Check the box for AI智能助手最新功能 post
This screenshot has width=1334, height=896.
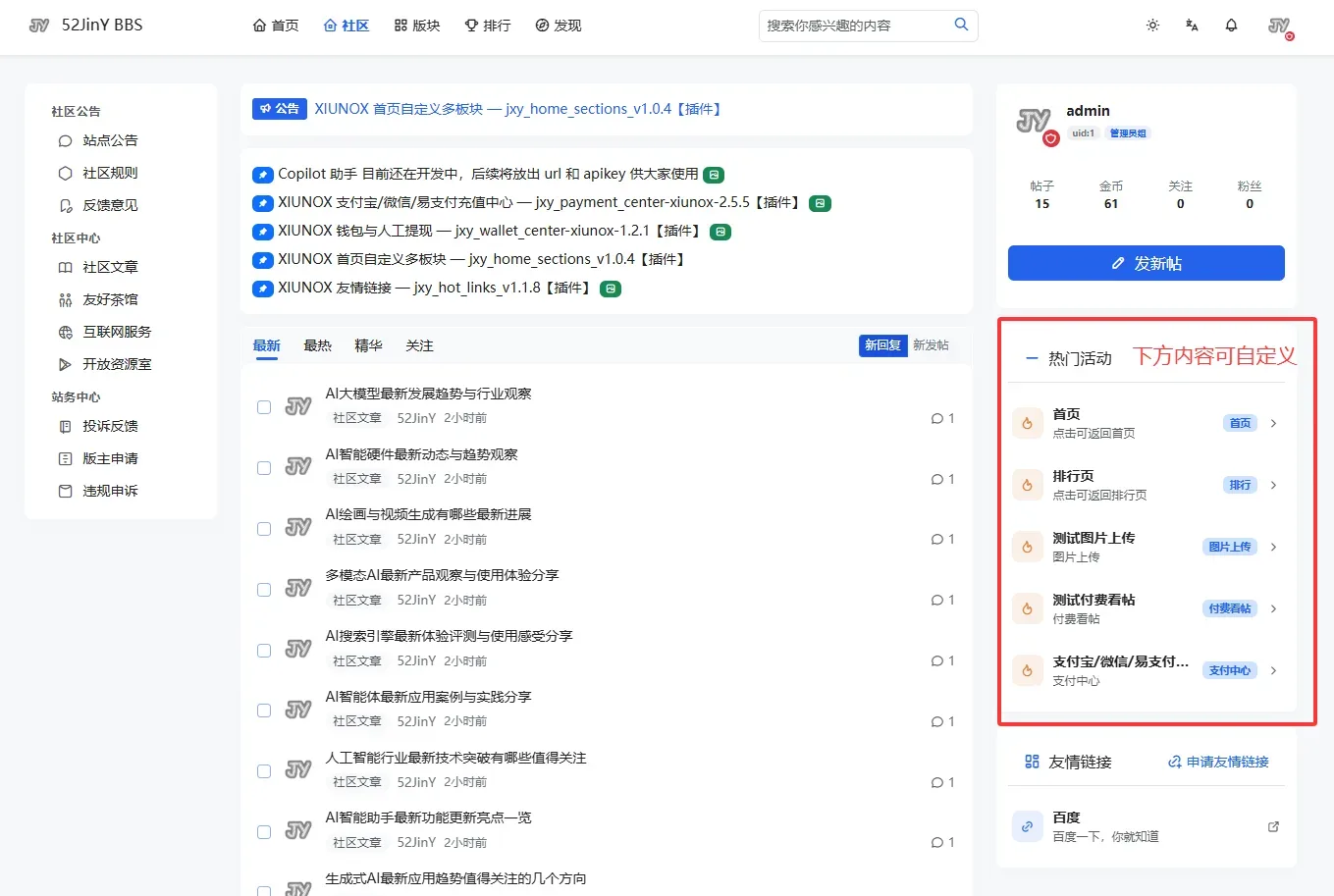coord(264,831)
